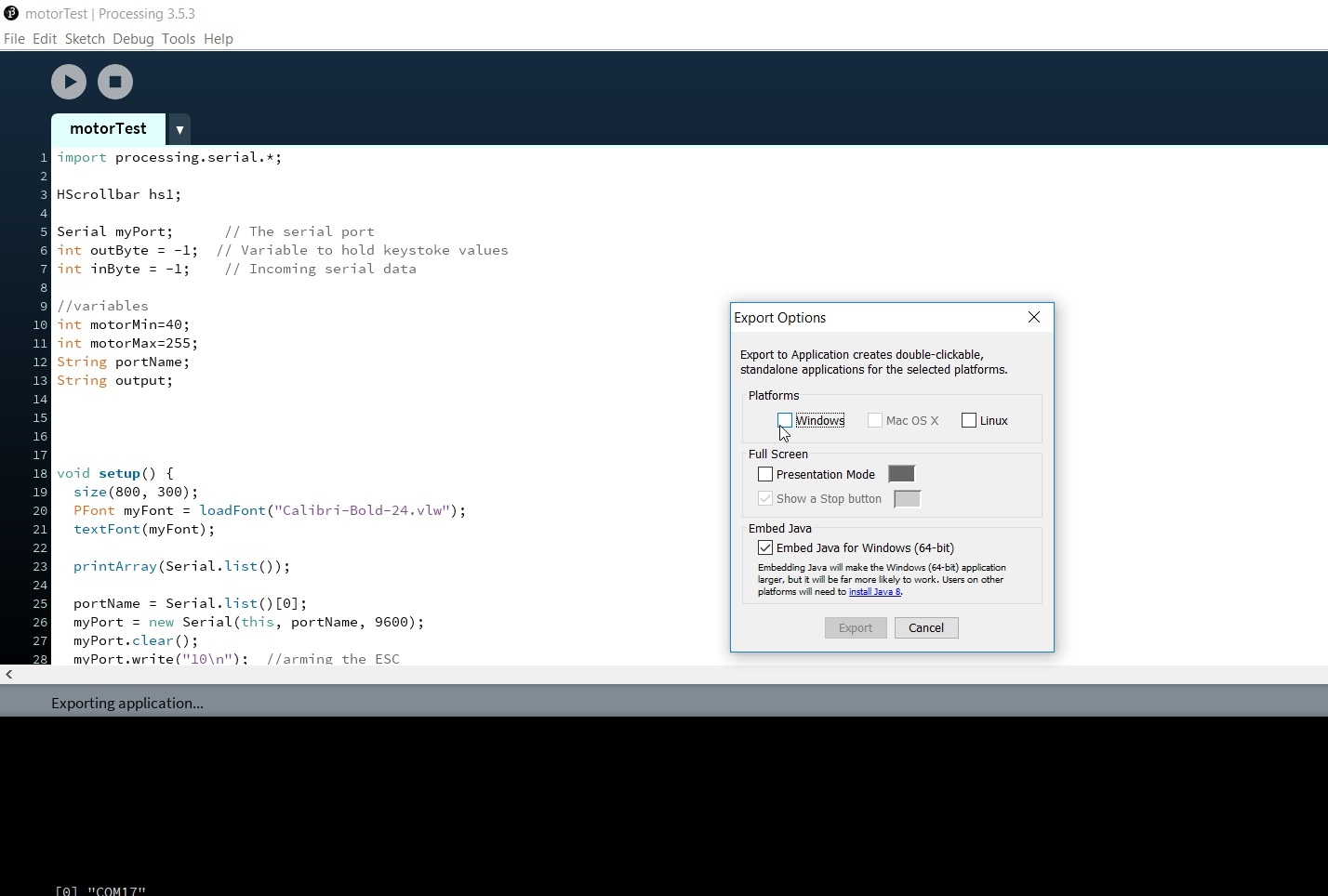Select the motorTest tab
This screenshot has width=1328, height=896.
(x=108, y=129)
